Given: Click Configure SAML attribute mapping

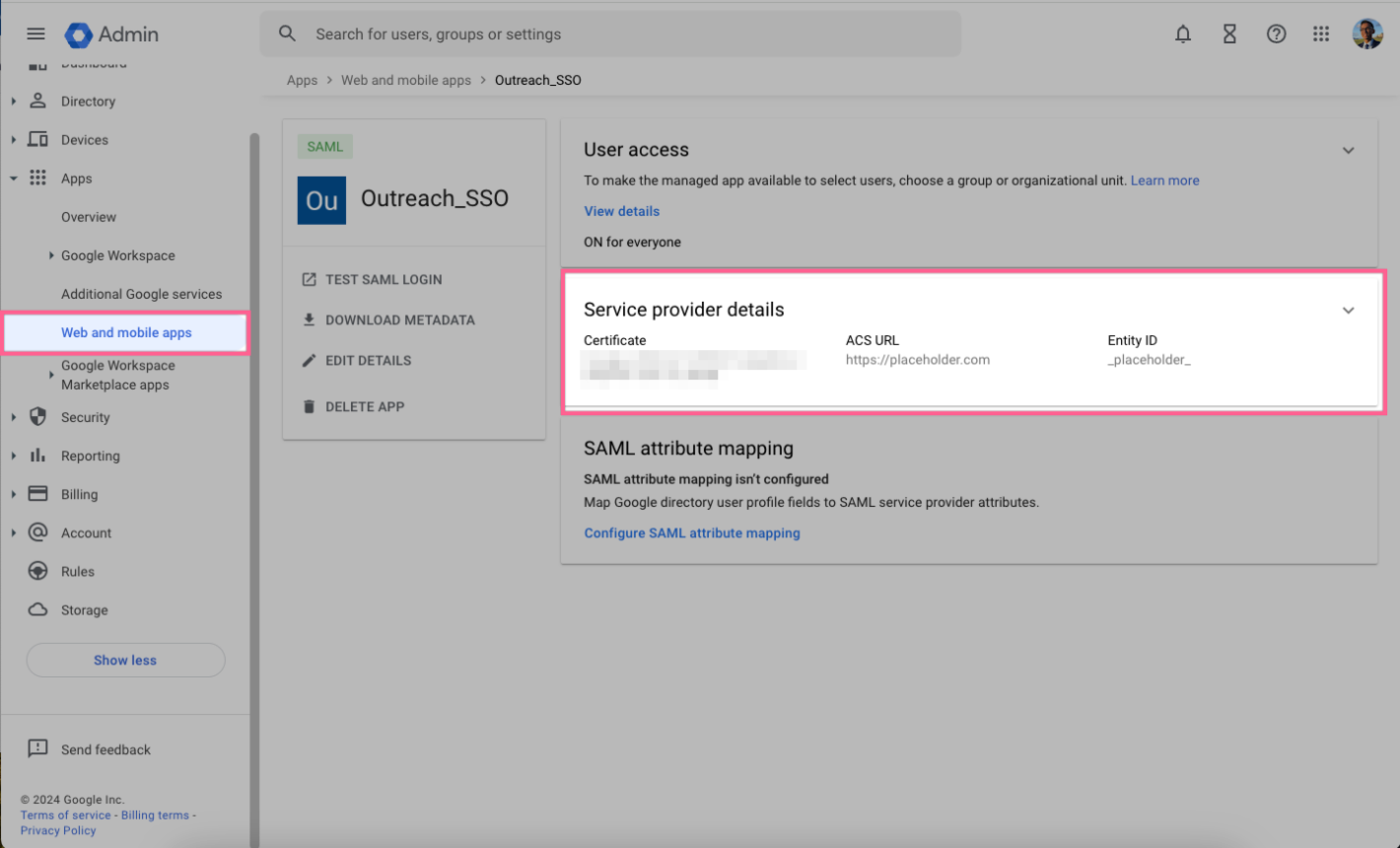Looking at the screenshot, I should [x=692, y=532].
